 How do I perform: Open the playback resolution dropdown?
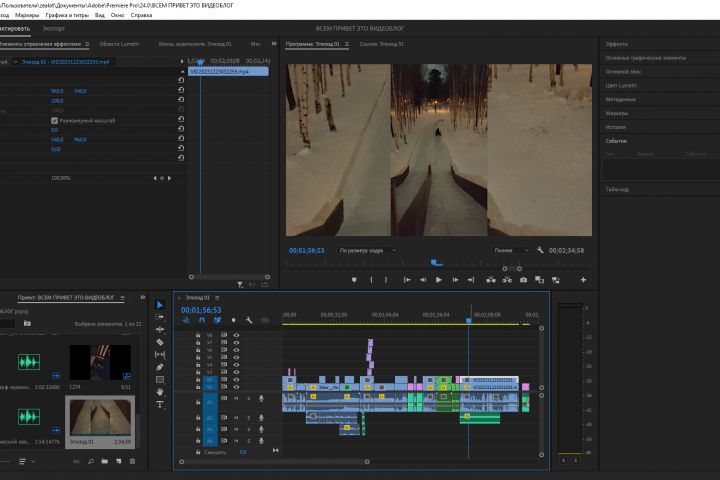click(512, 249)
